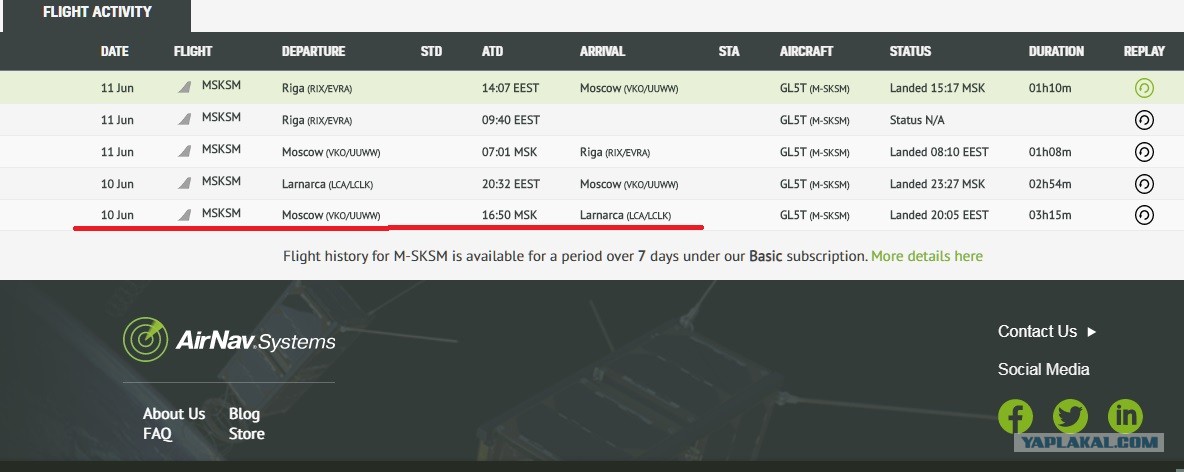Click tail icon beside the first MSKSM flight
This screenshot has width=1184, height=472.
(x=184, y=88)
